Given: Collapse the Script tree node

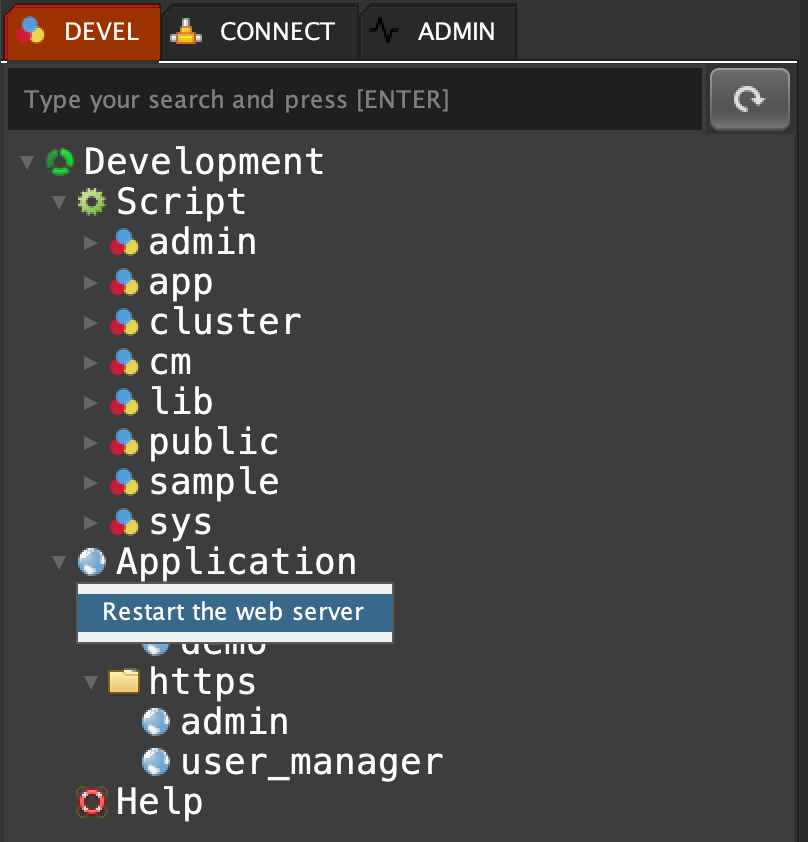Looking at the screenshot, I should coord(59,202).
